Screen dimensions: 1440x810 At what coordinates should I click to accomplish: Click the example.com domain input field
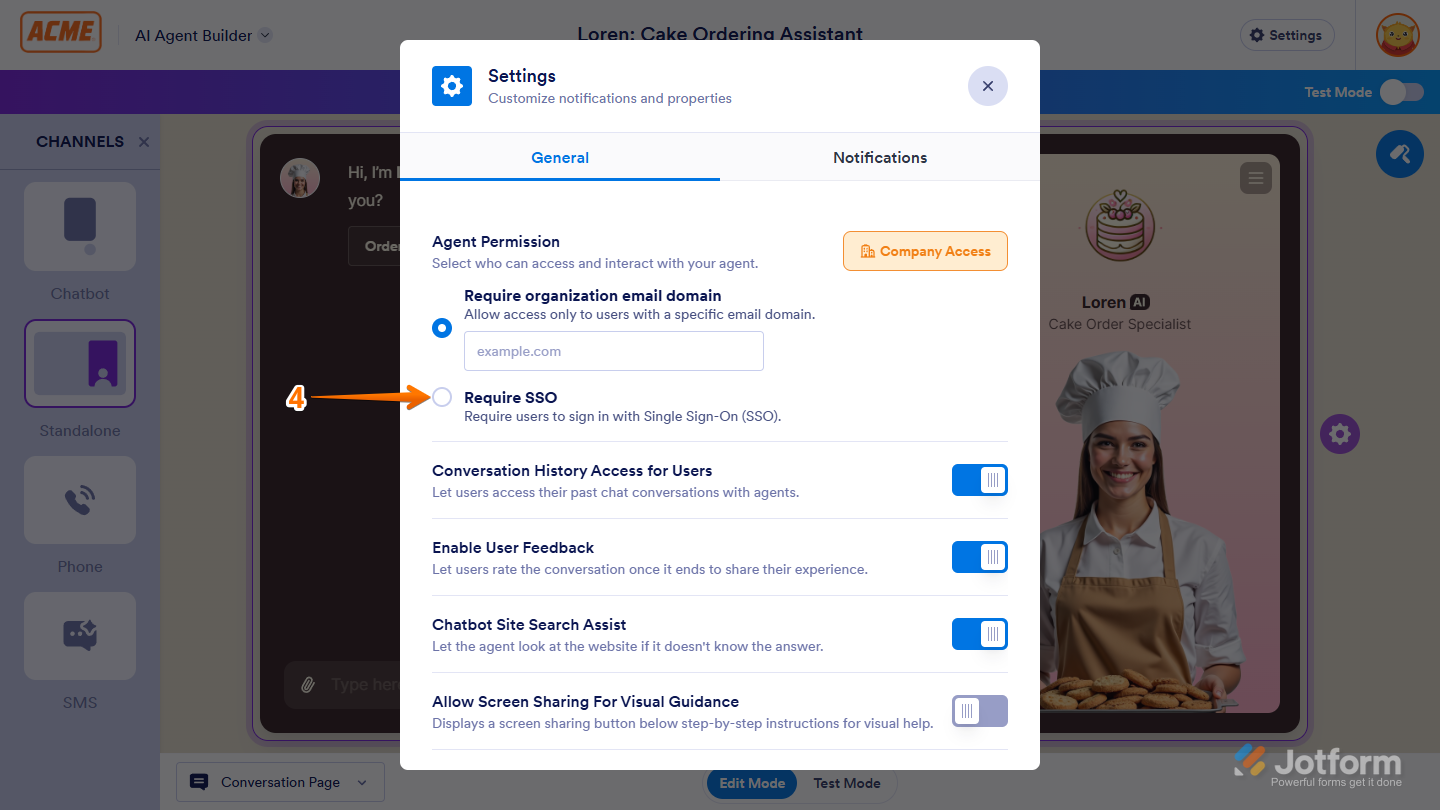tap(614, 351)
